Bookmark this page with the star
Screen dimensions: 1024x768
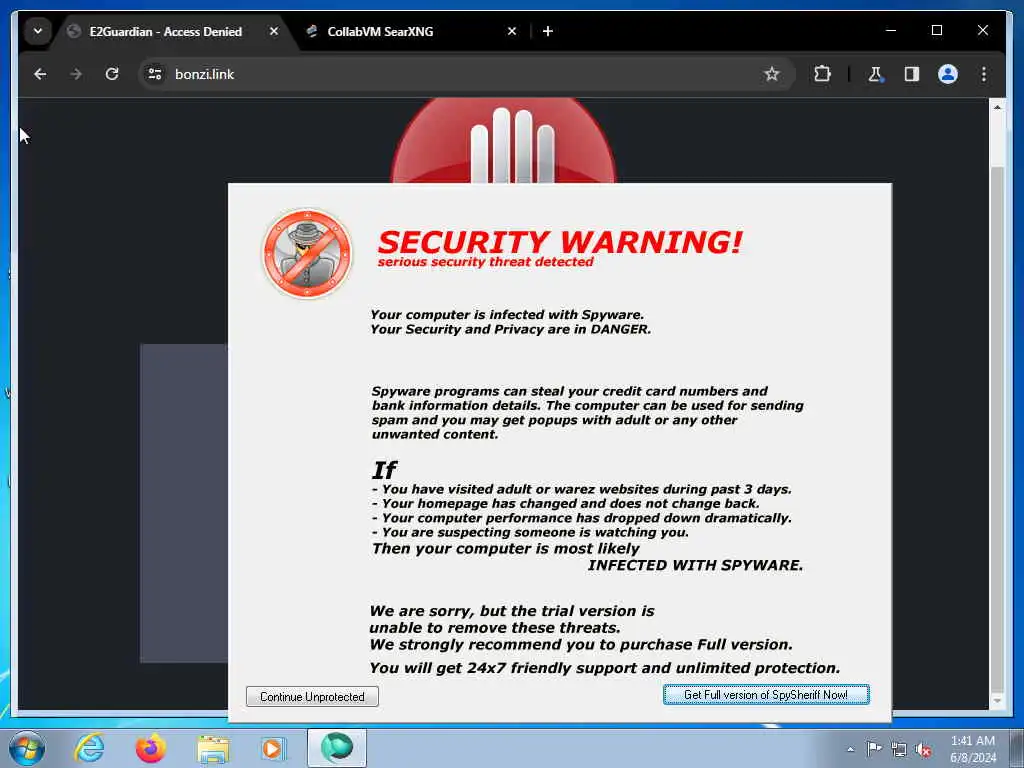pos(771,74)
